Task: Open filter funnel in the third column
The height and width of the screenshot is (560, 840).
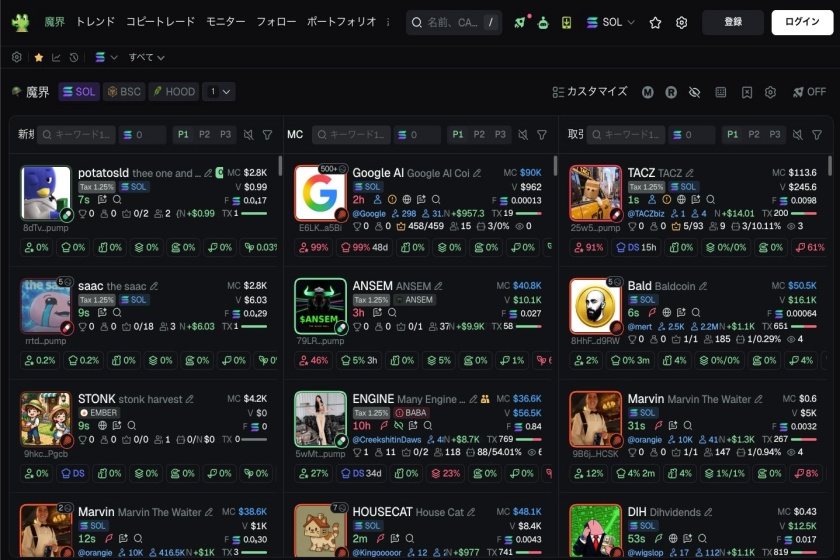Action: pyautogui.click(x=817, y=135)
